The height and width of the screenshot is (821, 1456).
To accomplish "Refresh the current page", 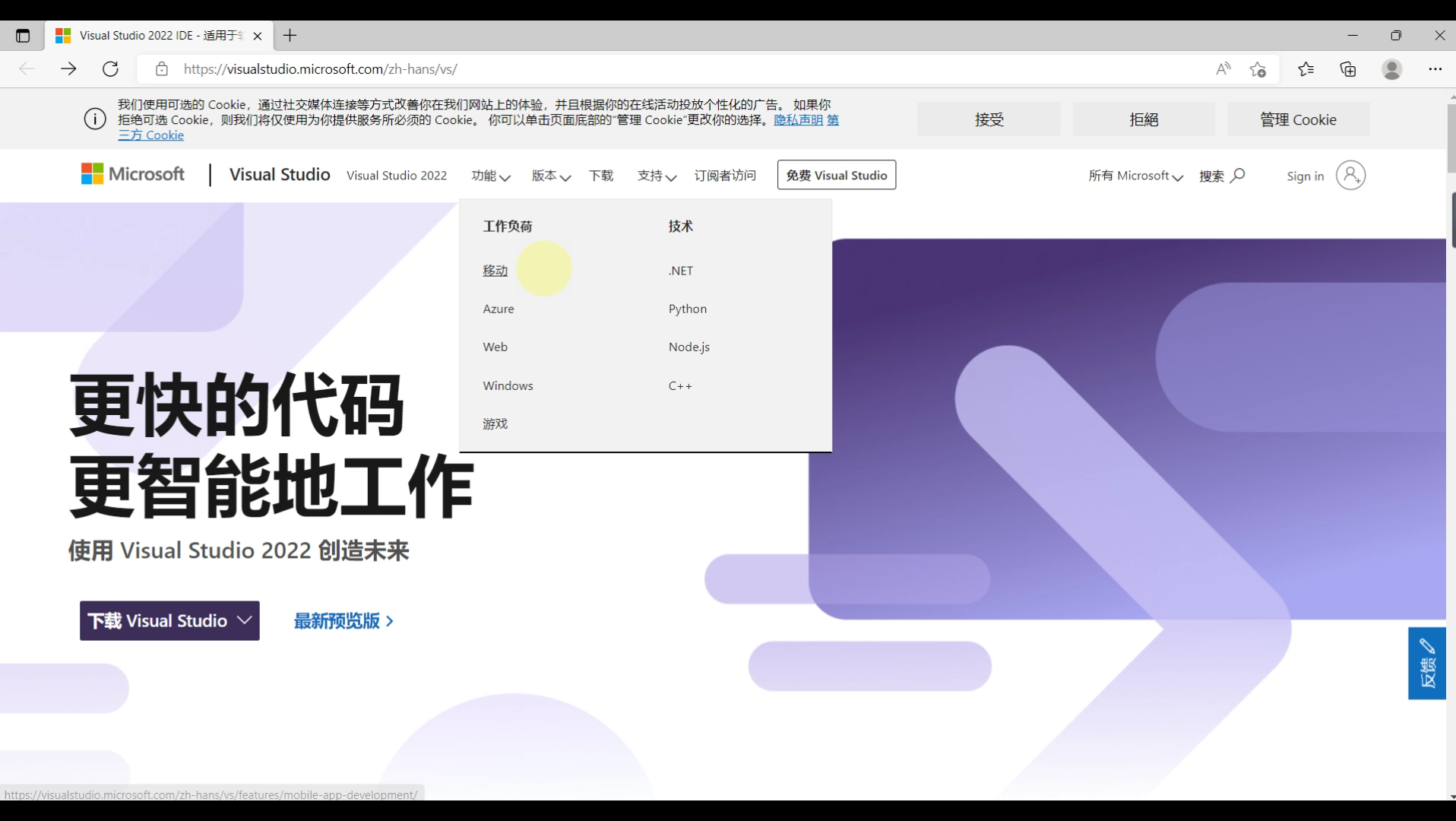I will point(110,69).
